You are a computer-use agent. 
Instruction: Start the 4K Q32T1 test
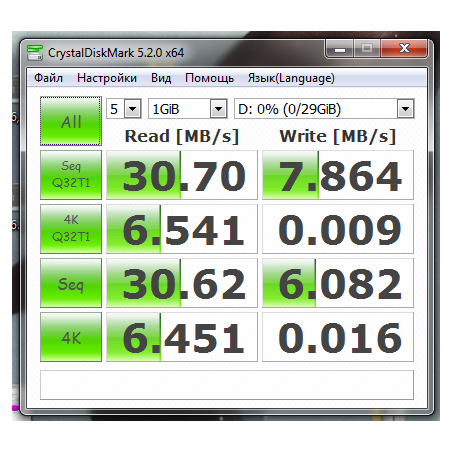[71, 229]
